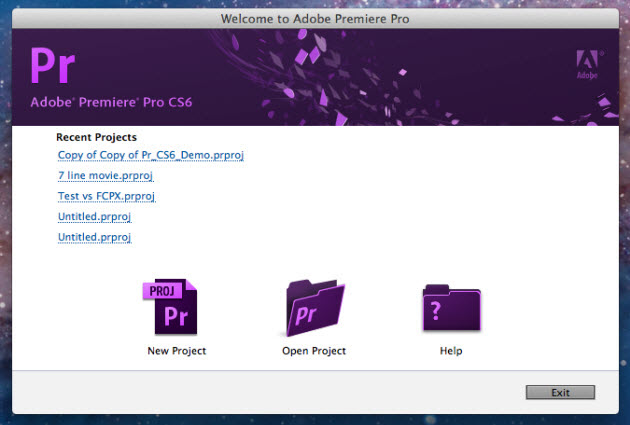Click the large Pr logo in banner
Screen dimensions: 630x425
[x=53, y=65]
